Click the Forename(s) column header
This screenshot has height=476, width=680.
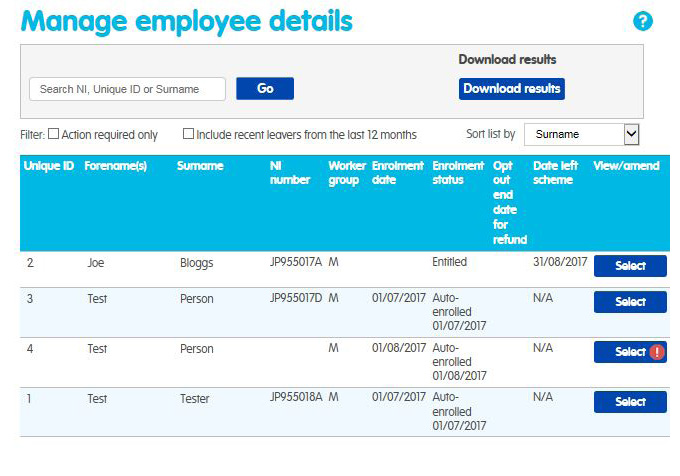point(116,166)
